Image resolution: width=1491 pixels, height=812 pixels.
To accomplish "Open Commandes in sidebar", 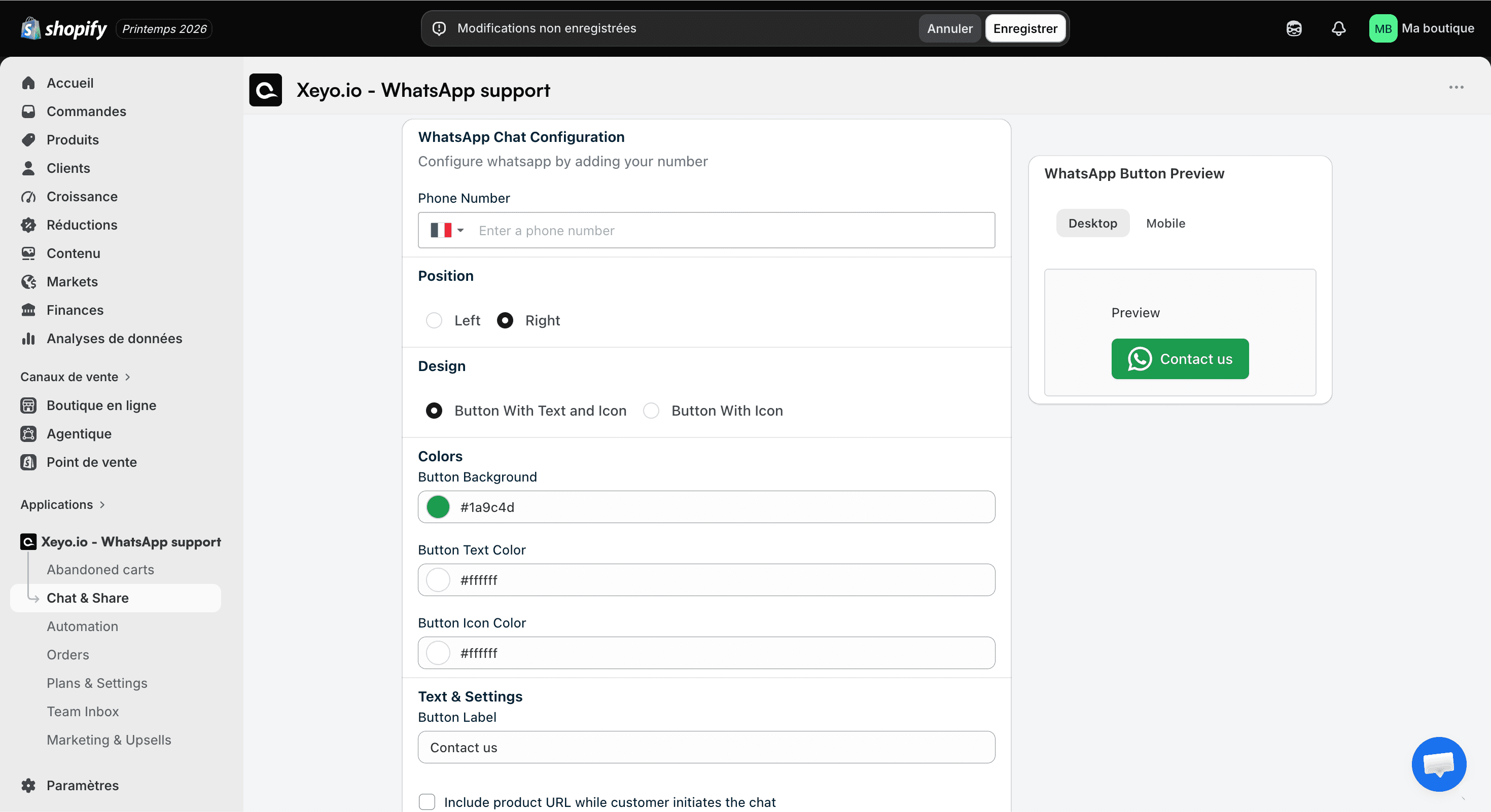I will pyautogui.click(x=86, y=111).
